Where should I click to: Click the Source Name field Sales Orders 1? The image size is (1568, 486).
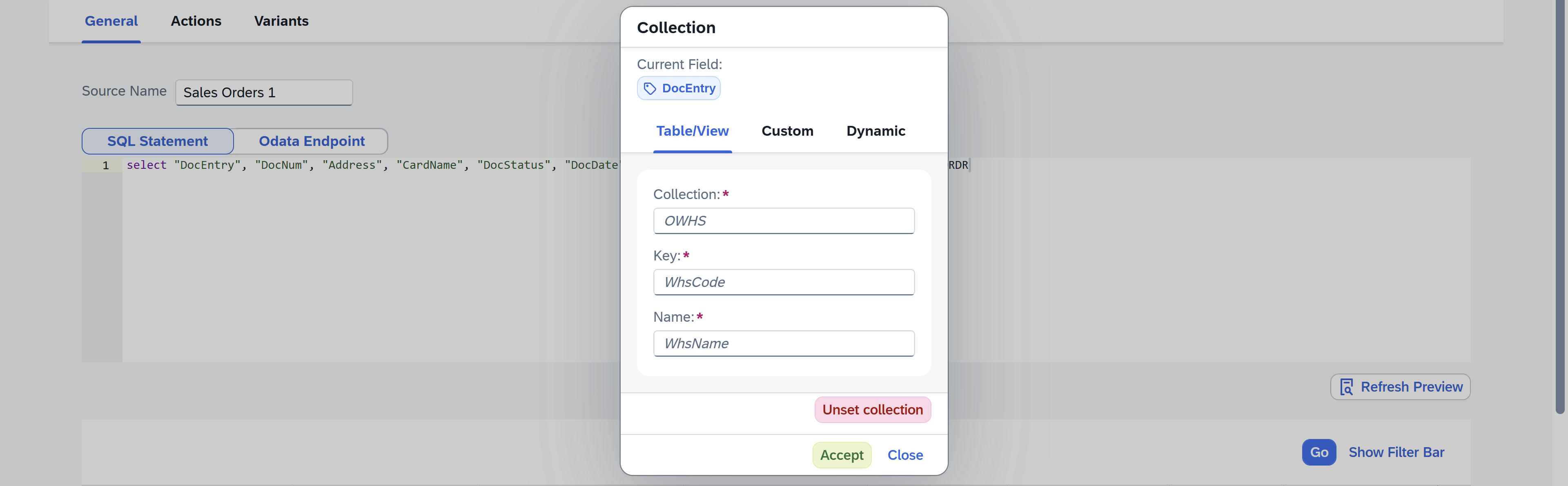[263, 92]
